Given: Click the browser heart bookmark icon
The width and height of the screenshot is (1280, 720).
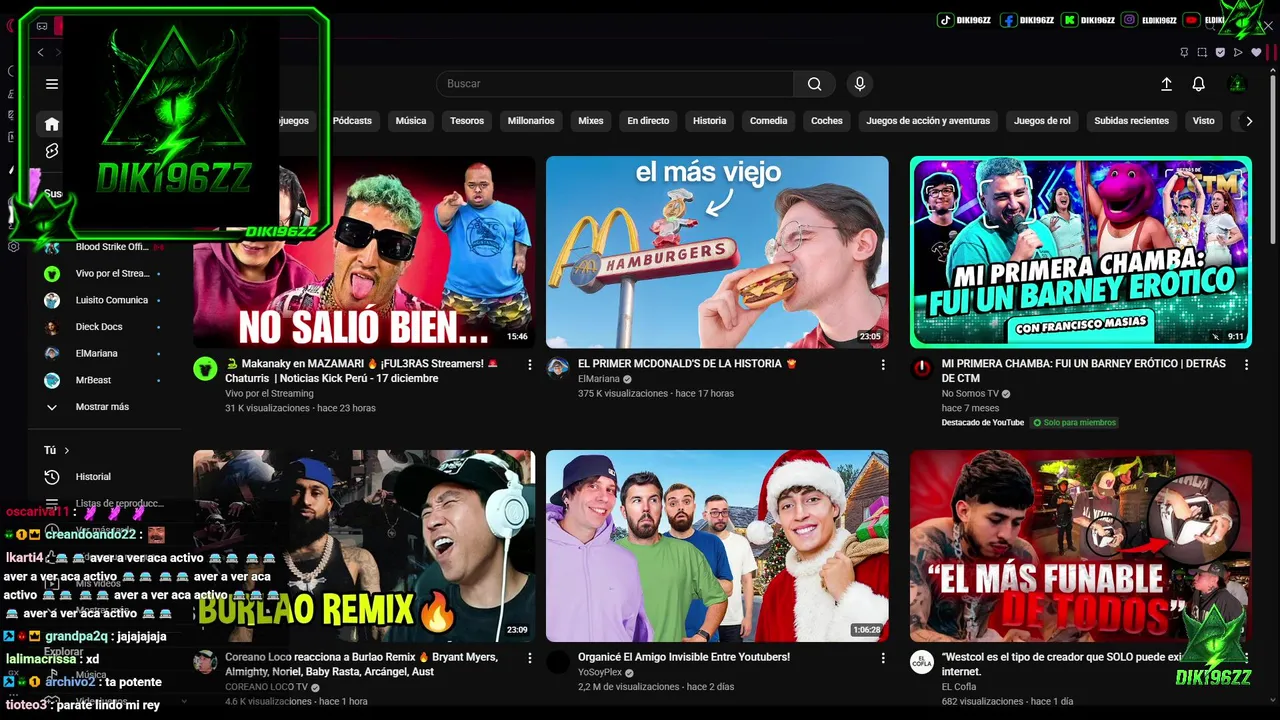Looking at the screenshot, I should pyautogui.click(x=1256, y=52).
